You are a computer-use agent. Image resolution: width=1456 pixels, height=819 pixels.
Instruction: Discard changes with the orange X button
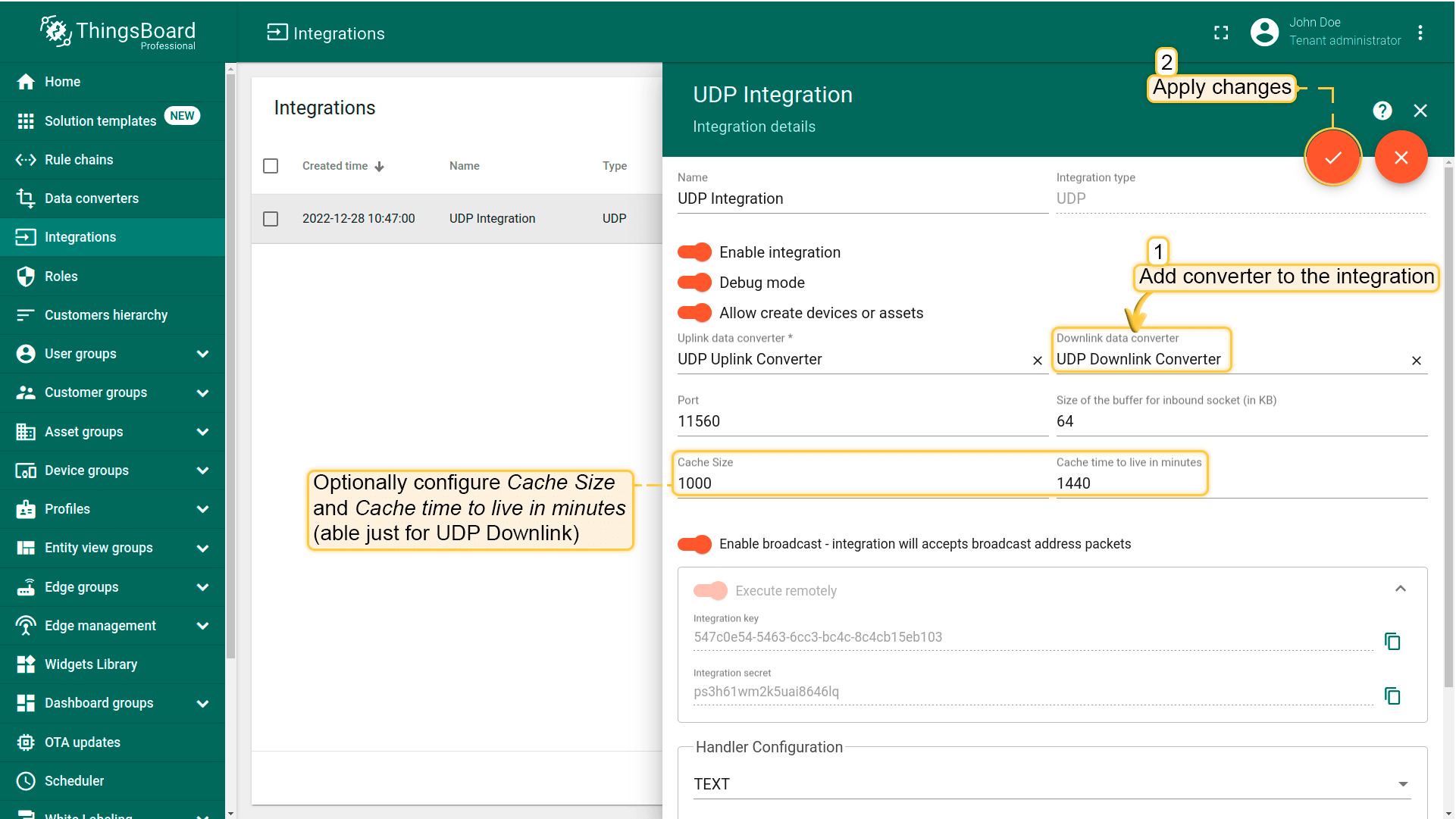click(1401, 158)
